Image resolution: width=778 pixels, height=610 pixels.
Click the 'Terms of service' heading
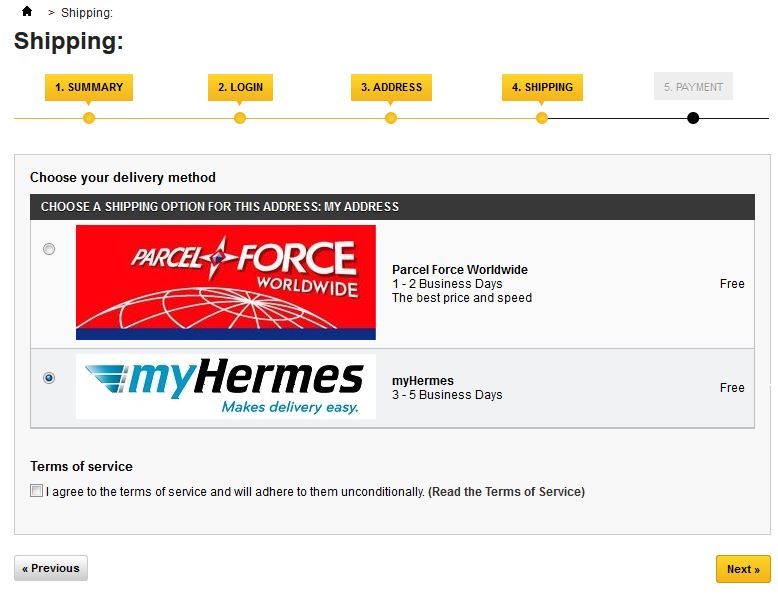81,467
